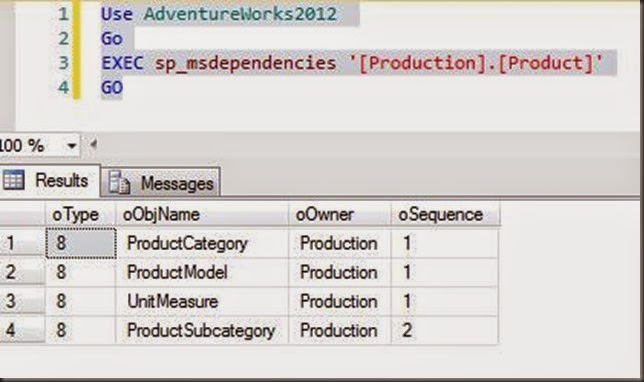Select the ProductCategory cell

click(x=202, y=244)
